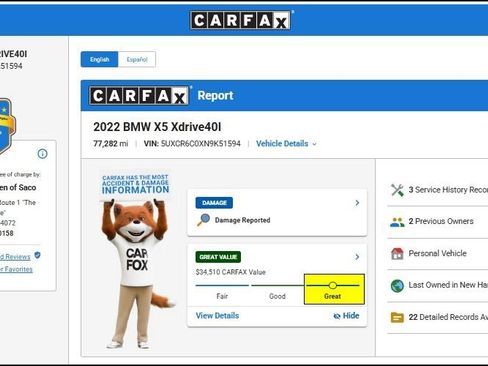Click the 2022 BMW X5 Xdrive40I title
488x366 pixels.
157,127
